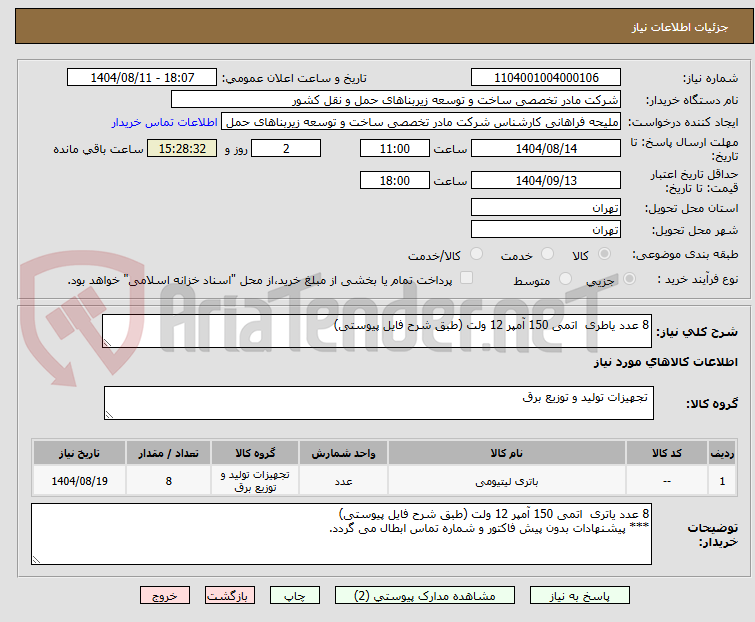The height and width of the screenshot is (622, 755).
Task: Click the بازگشت back button
Action: tap(229, 596)
